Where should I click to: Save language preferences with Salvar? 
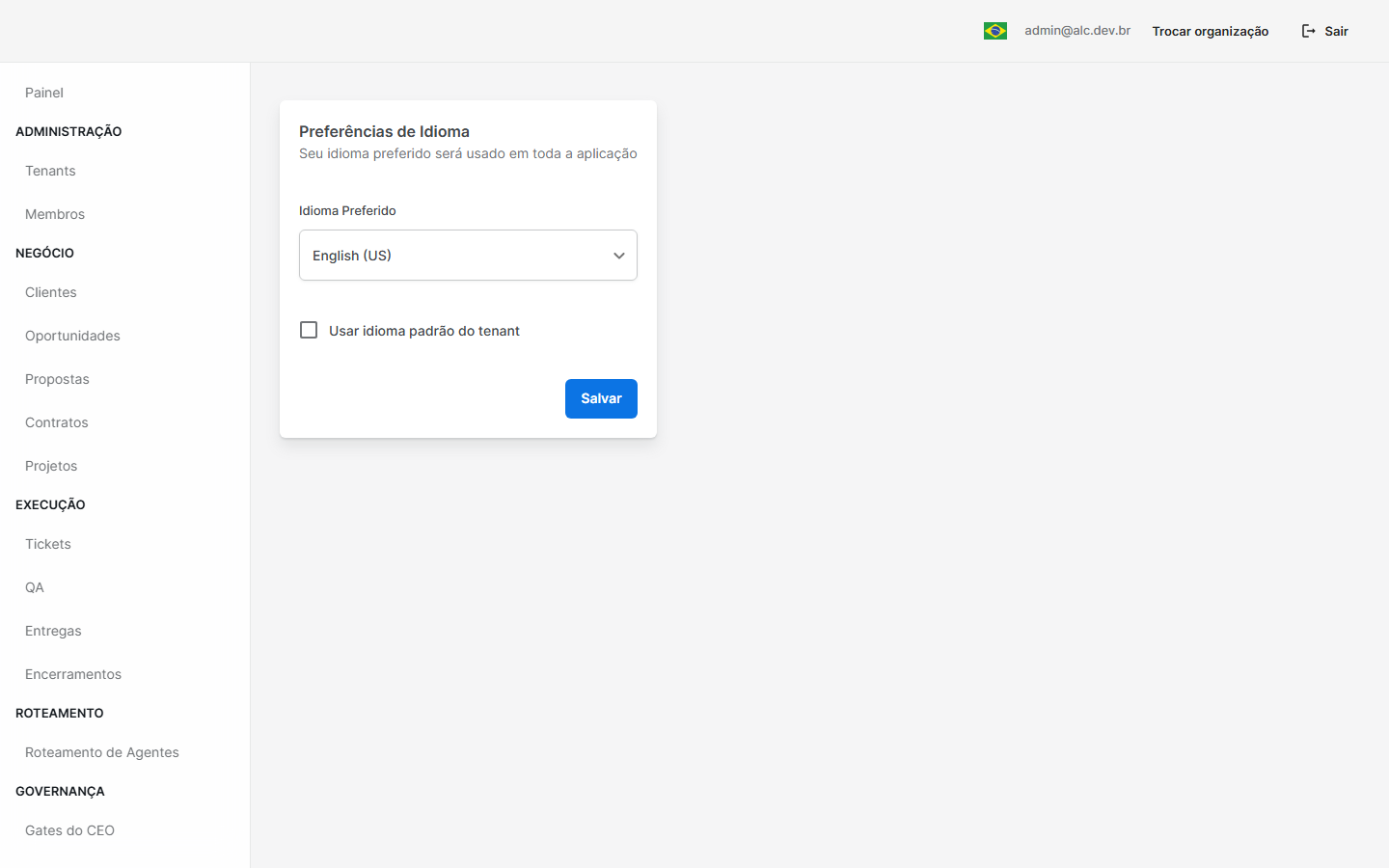601,398
